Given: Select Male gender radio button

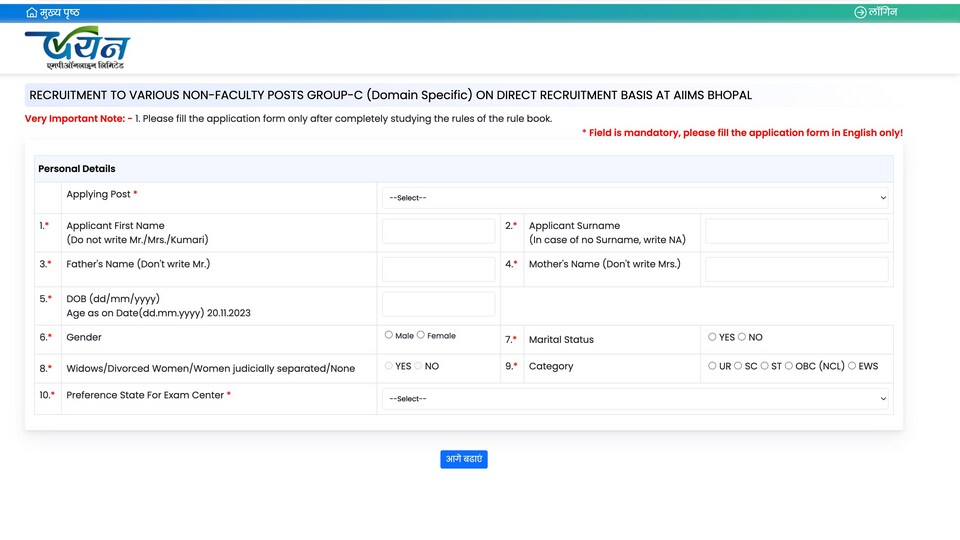Looking at the screenshot, I should click(389, 335).
